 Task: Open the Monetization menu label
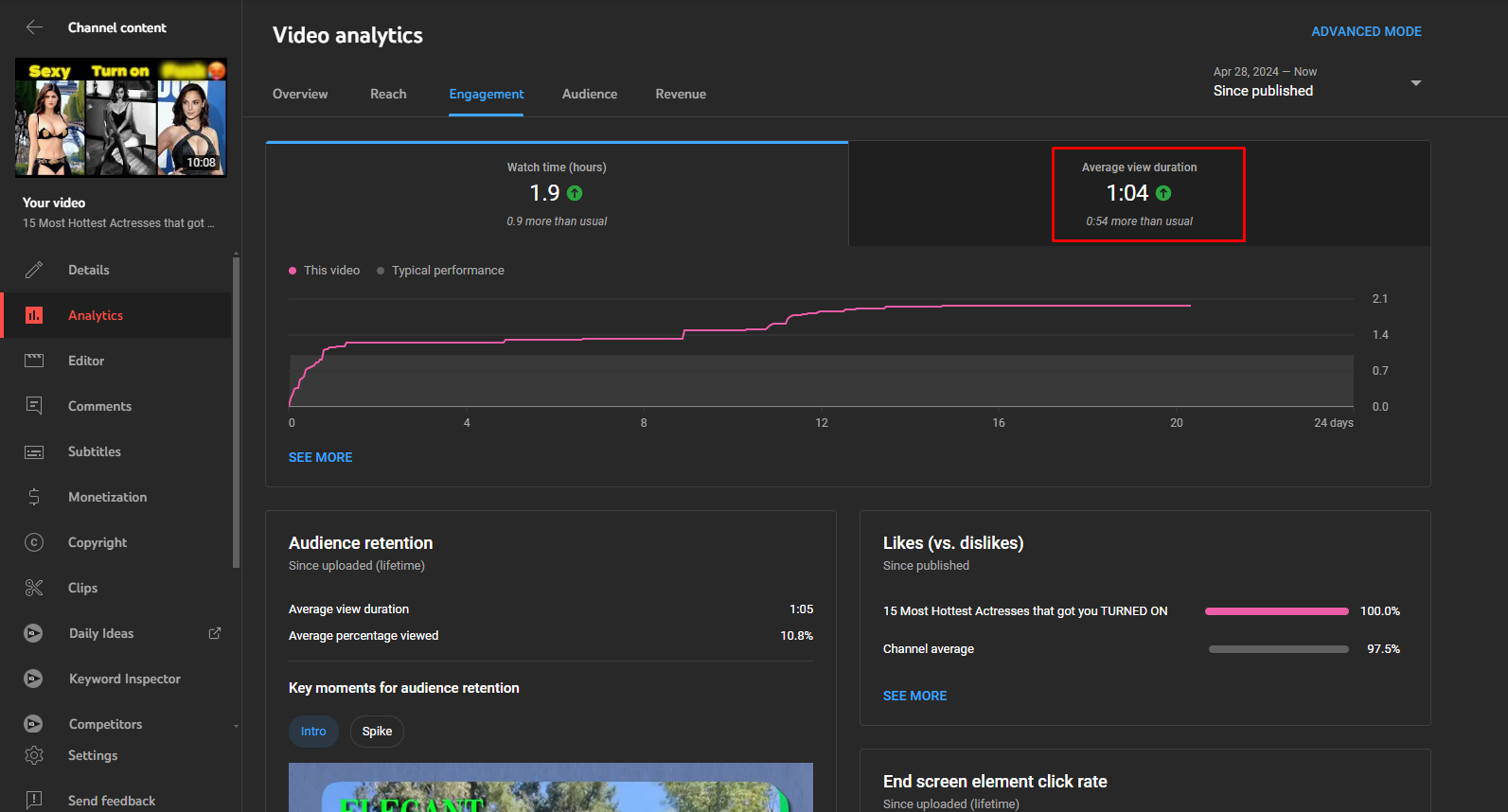(x=108, y=497)
